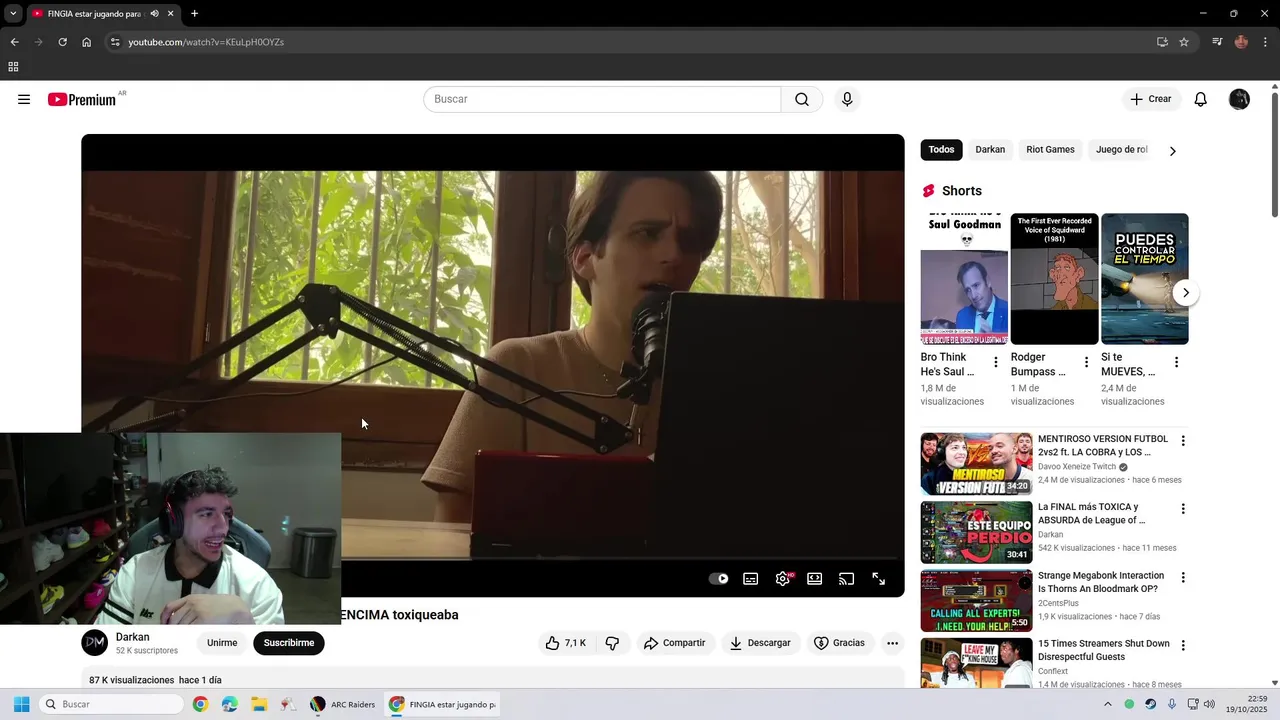Open options for Rodger Bumpass short
The width and height of the screenshot is (1280, 720).
1086,362
